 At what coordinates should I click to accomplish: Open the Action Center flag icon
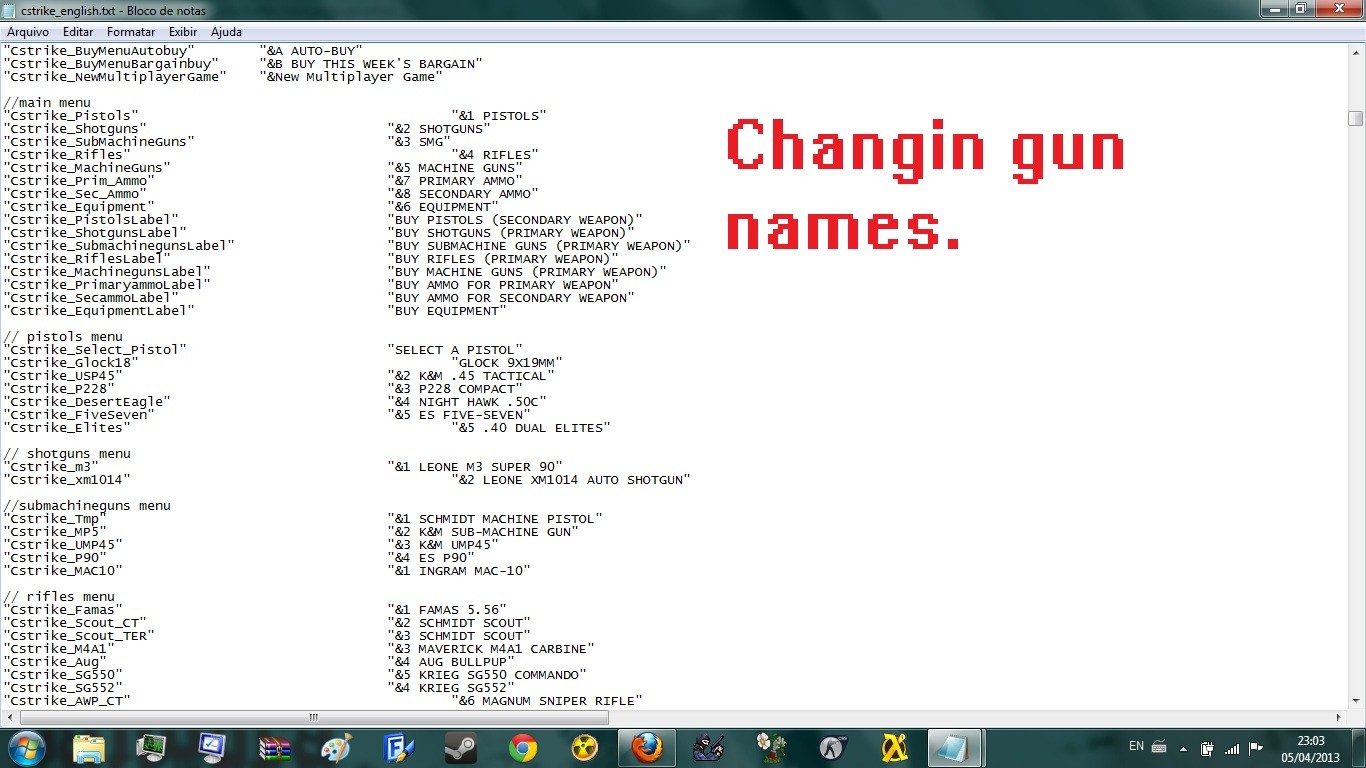point(1257,747)
